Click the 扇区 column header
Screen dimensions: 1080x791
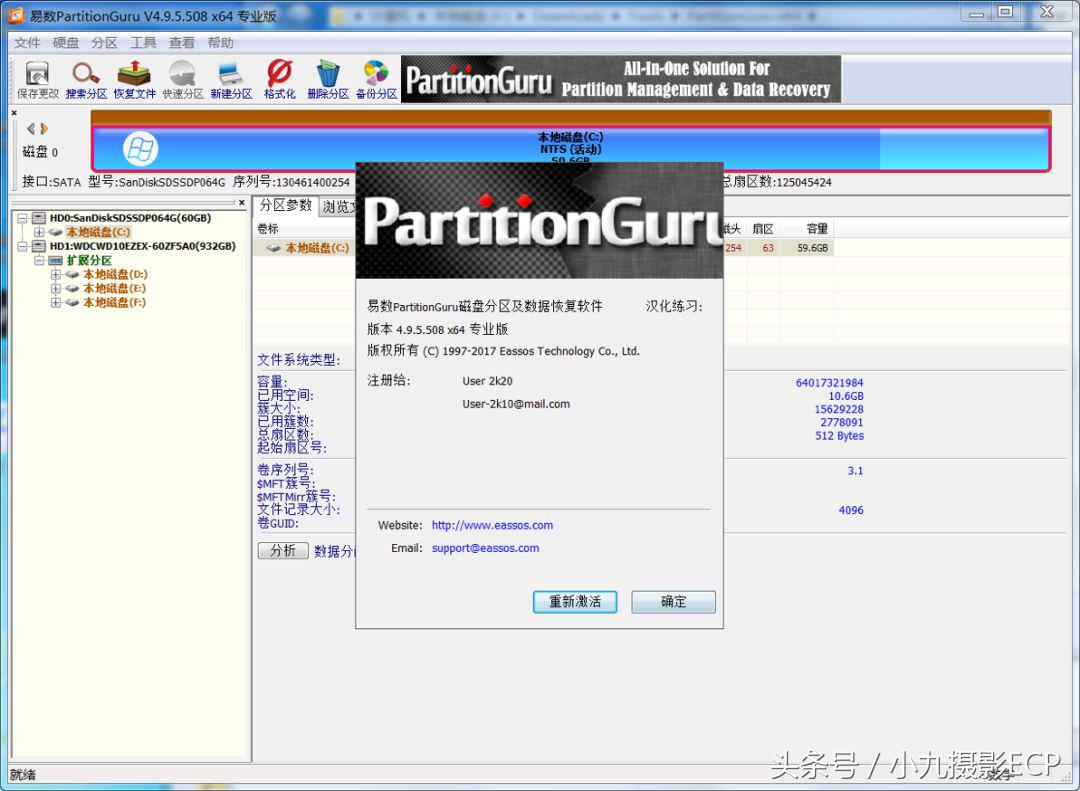tap(762, 229)
